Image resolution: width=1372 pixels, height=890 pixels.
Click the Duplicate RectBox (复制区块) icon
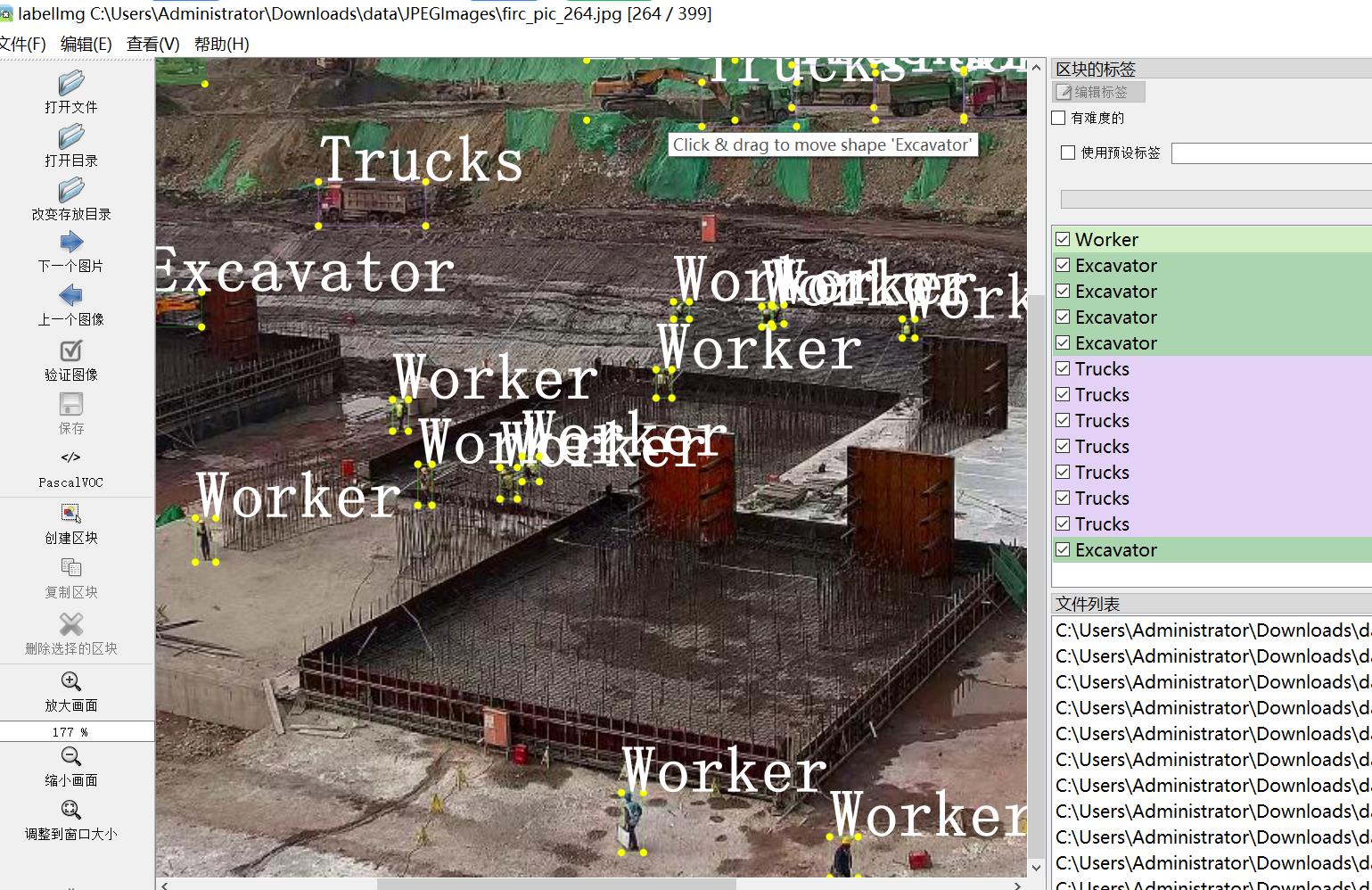coord(71,568)
